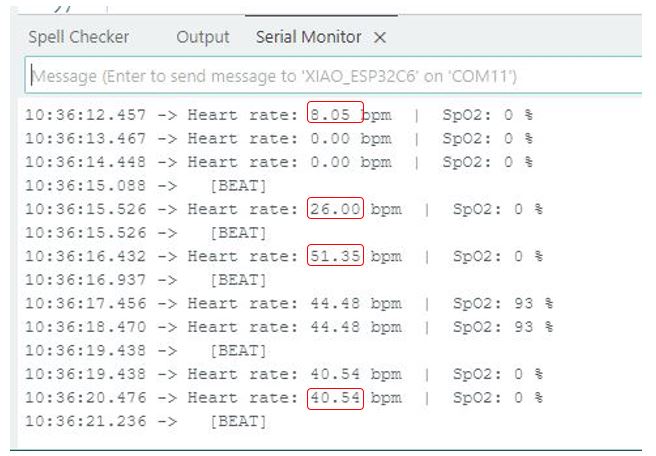
Task: Focus the serial message input field
Action: click(x=330, y=76)
